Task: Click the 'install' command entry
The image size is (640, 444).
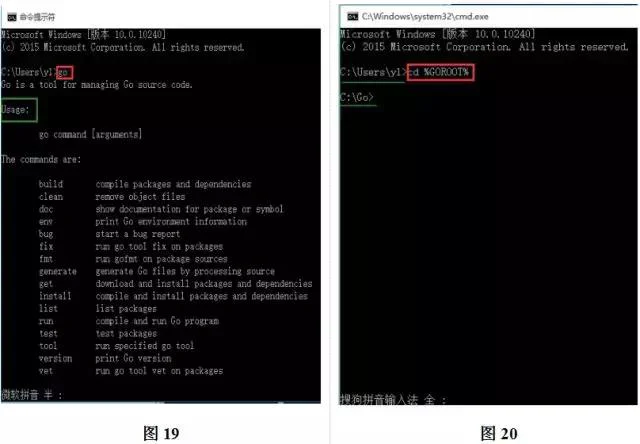Action: click(55, 296)
